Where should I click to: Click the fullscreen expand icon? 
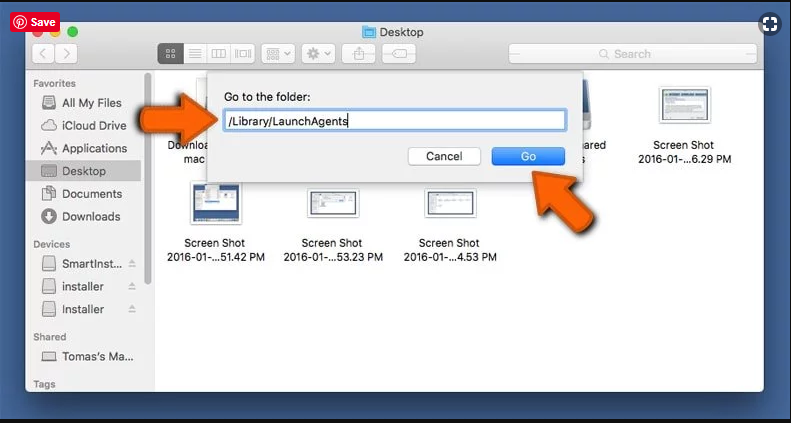(770, 24)
